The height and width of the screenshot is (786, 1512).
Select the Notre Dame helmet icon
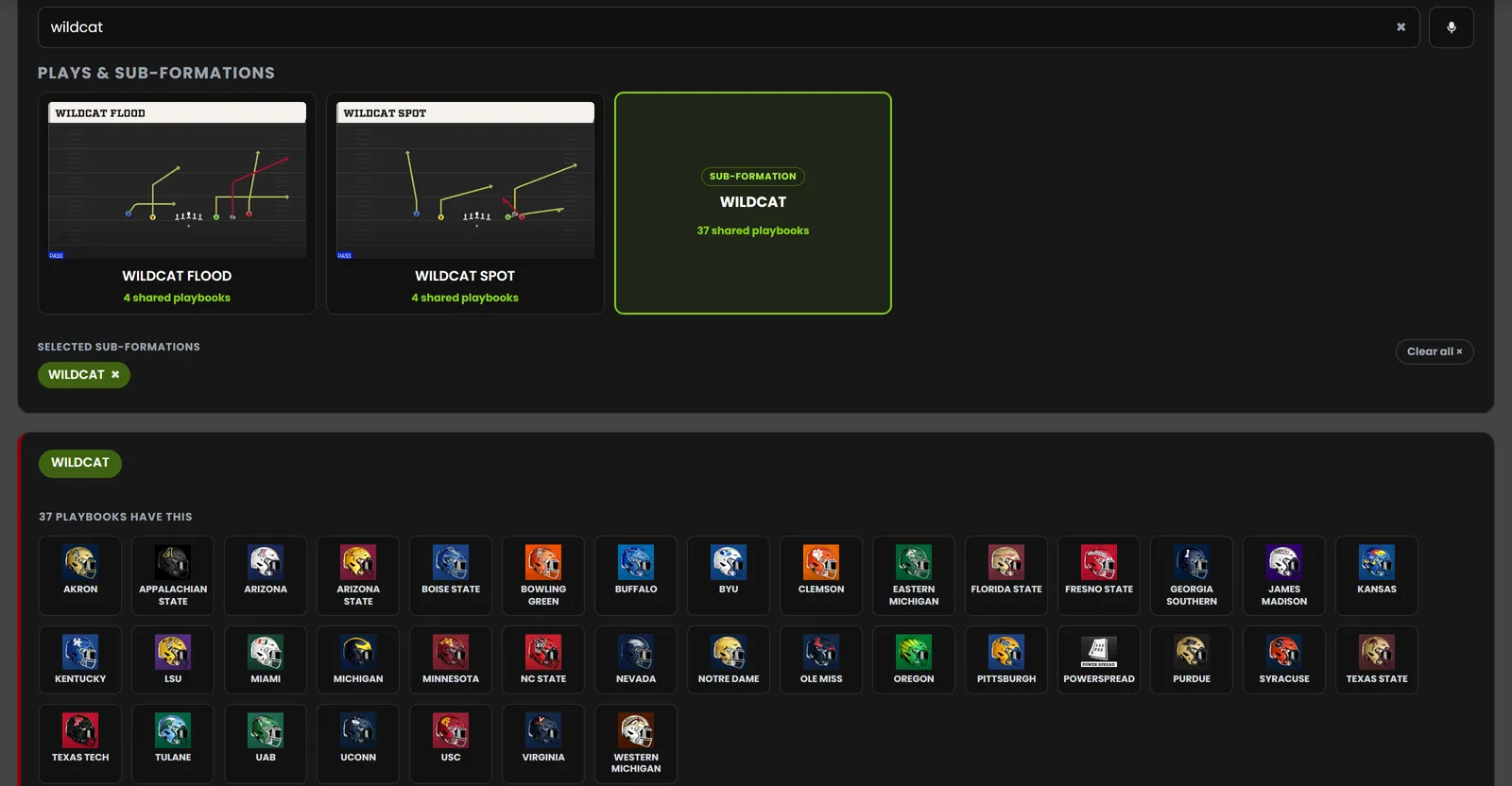tap(729, 652)
